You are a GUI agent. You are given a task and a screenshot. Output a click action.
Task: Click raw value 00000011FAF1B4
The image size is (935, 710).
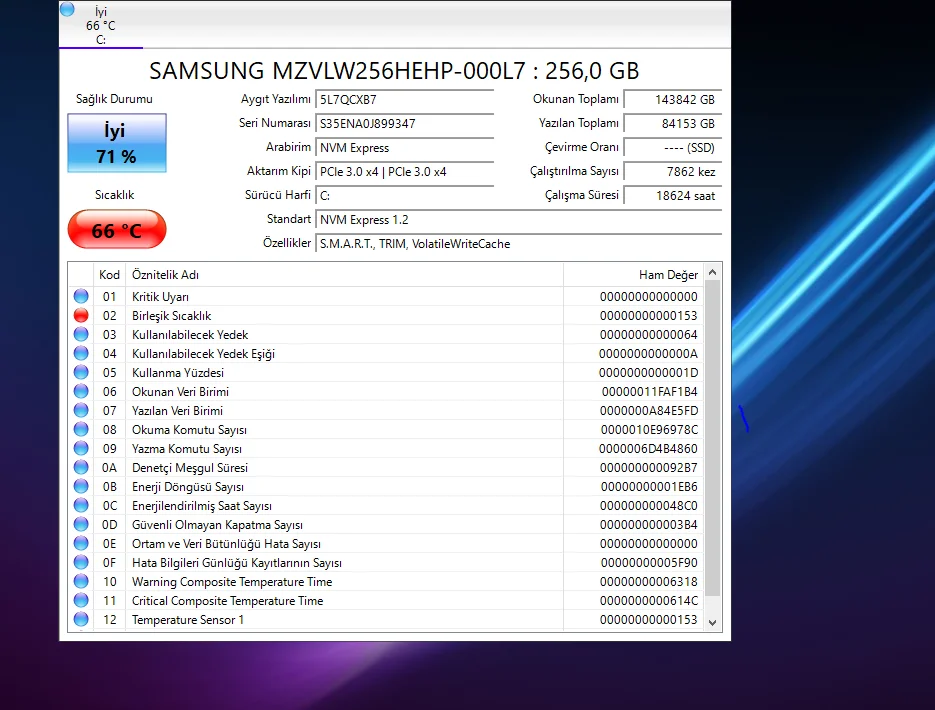point(649,392)
